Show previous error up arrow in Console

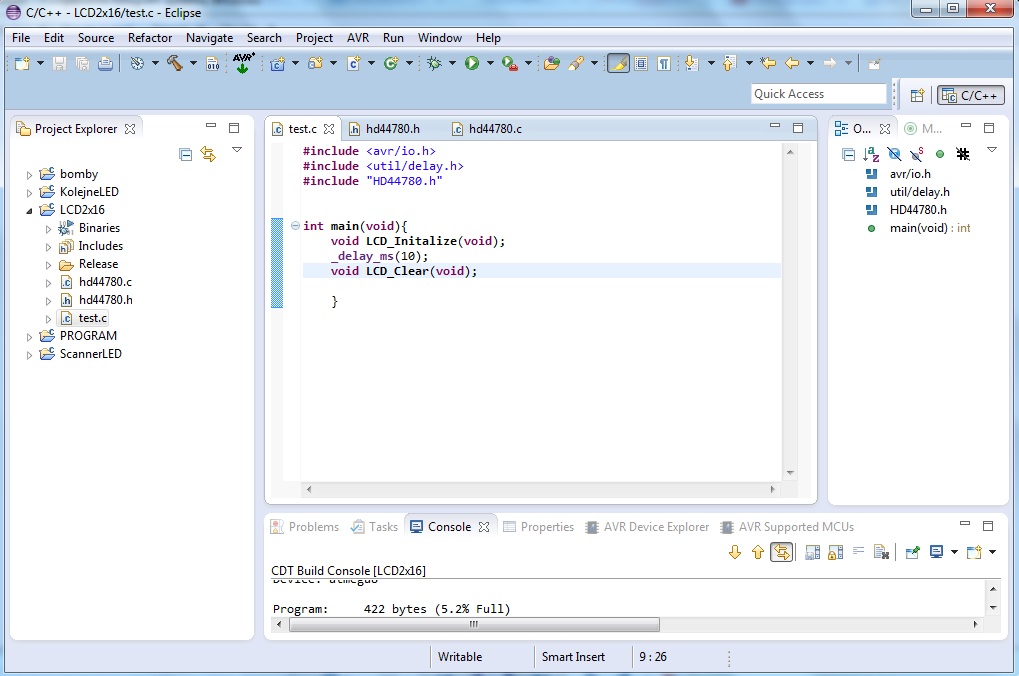pyautogui.click(x=758, y=552)
